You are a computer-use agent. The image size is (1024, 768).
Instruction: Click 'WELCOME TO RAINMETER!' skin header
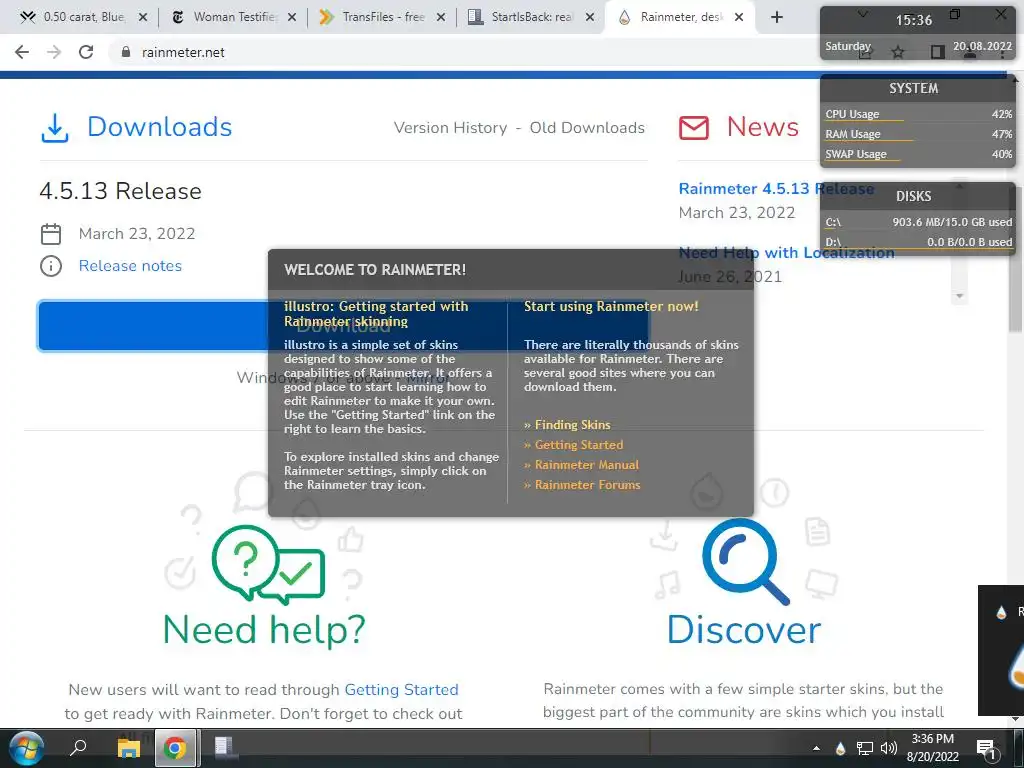(x=375, y=270)
